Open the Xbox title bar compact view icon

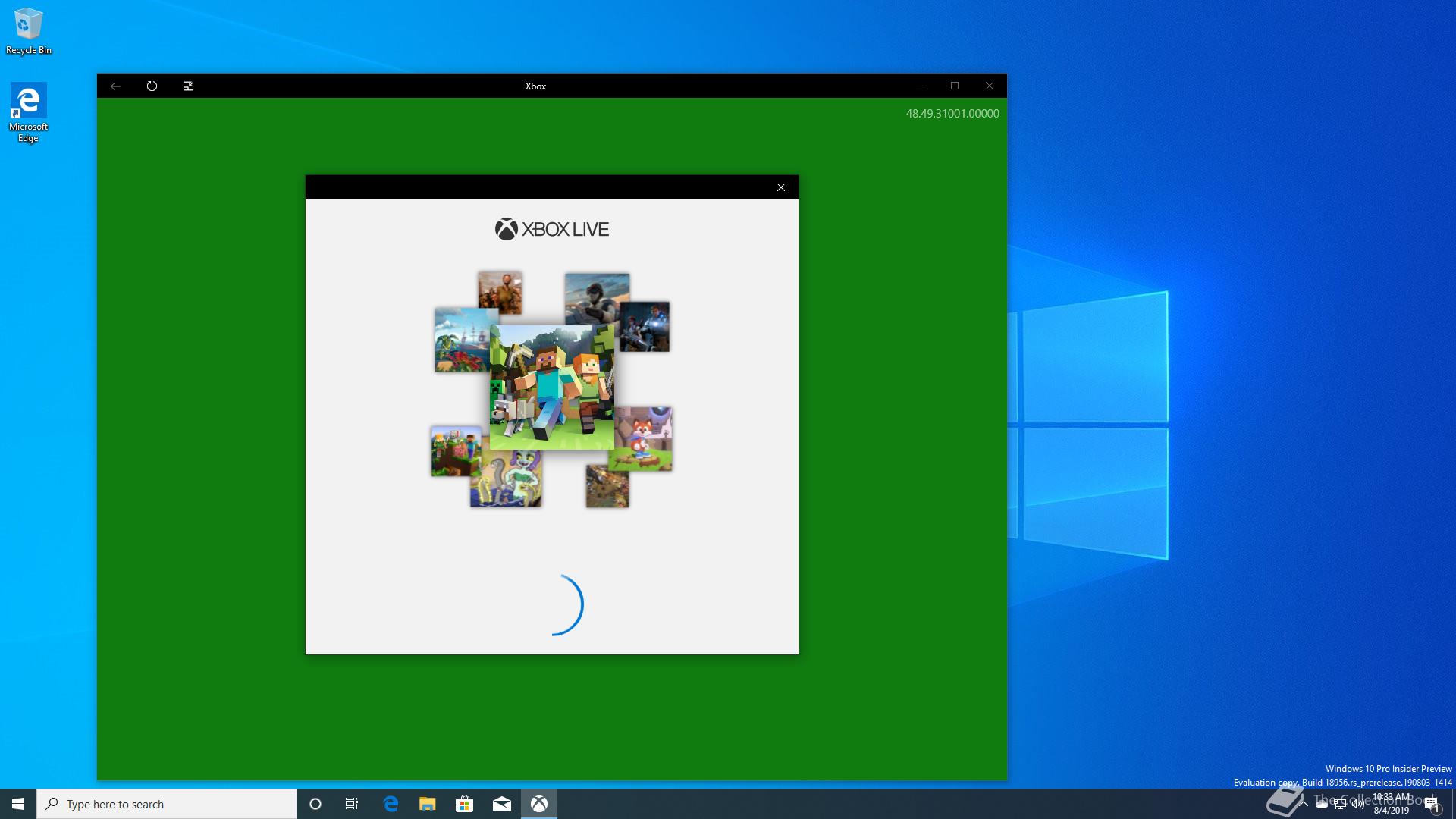[x=188, y=86]
